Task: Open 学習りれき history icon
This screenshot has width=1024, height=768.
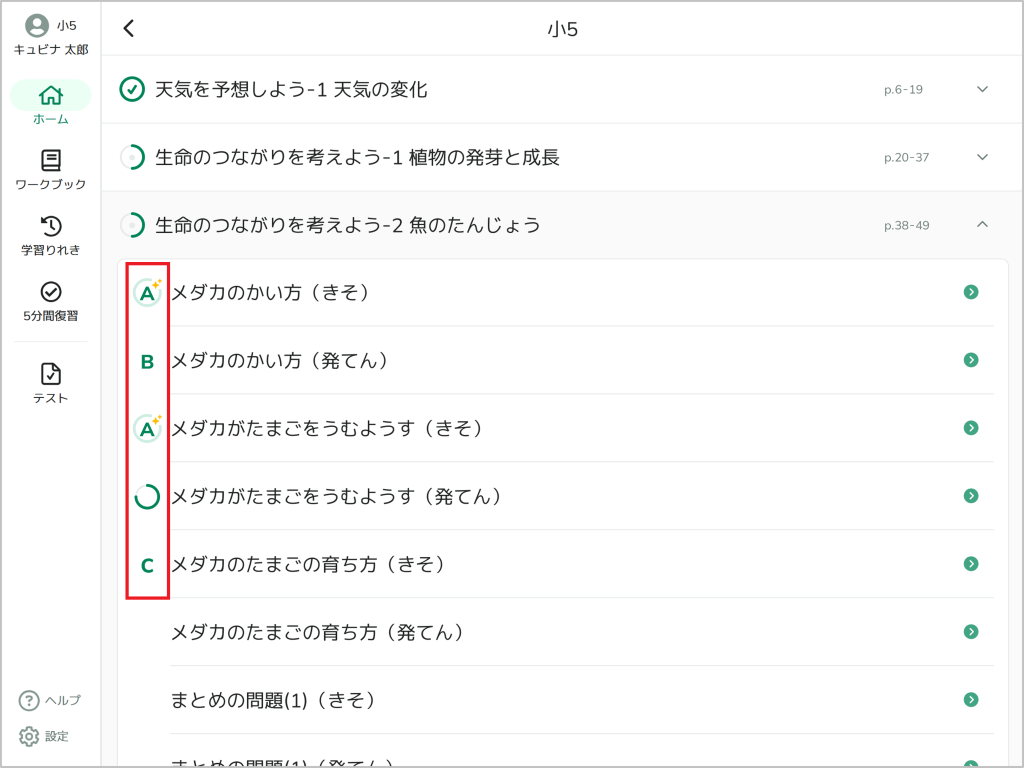Action: [x=51, y=226]
